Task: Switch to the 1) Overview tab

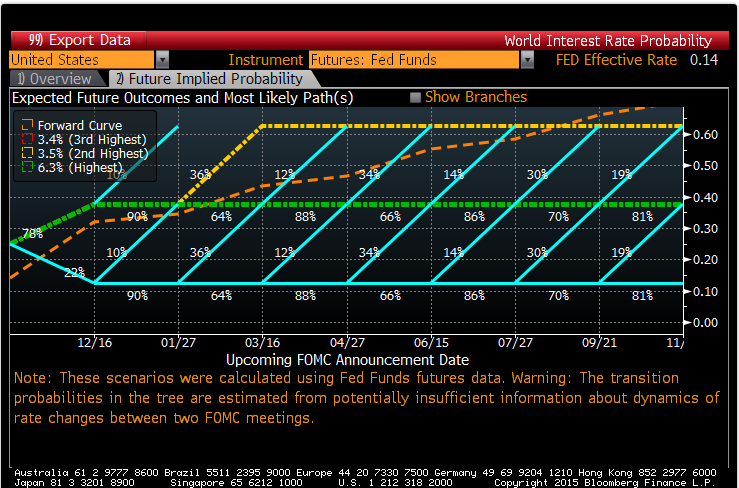Action: pyautogui.click(x=54, y=79)
